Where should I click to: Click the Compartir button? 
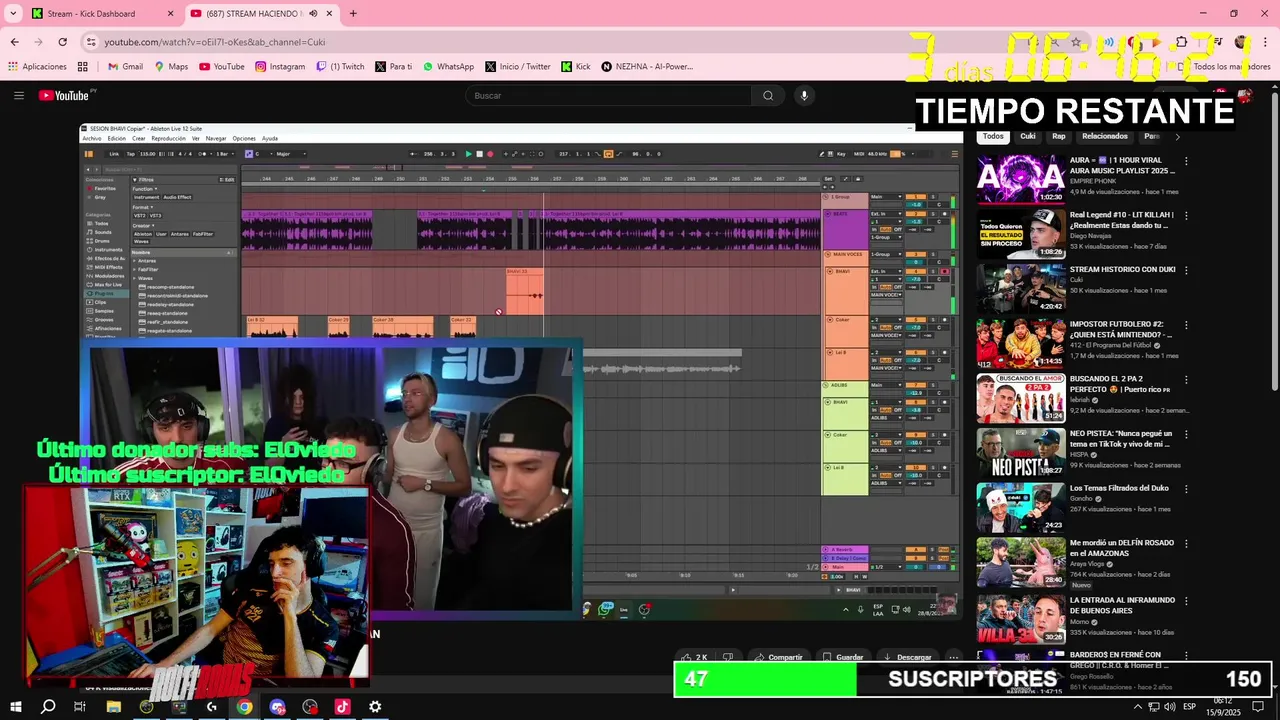click(779, 657)
